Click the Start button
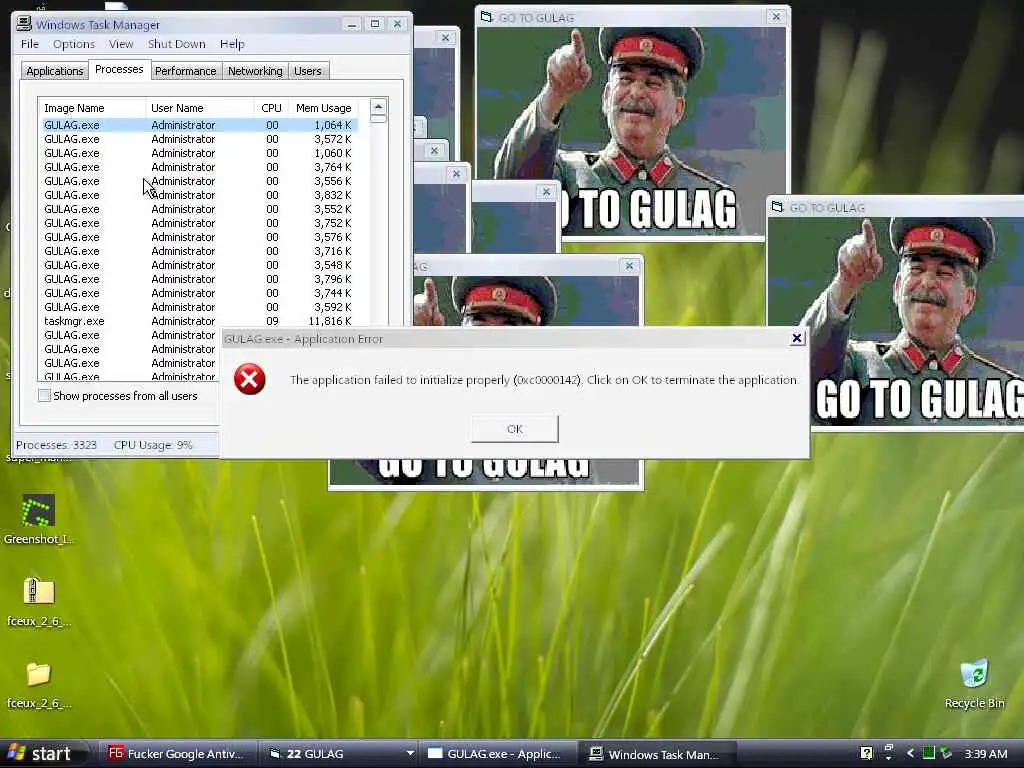Viewport: 1024px width, 768px height. click(43, 754)
